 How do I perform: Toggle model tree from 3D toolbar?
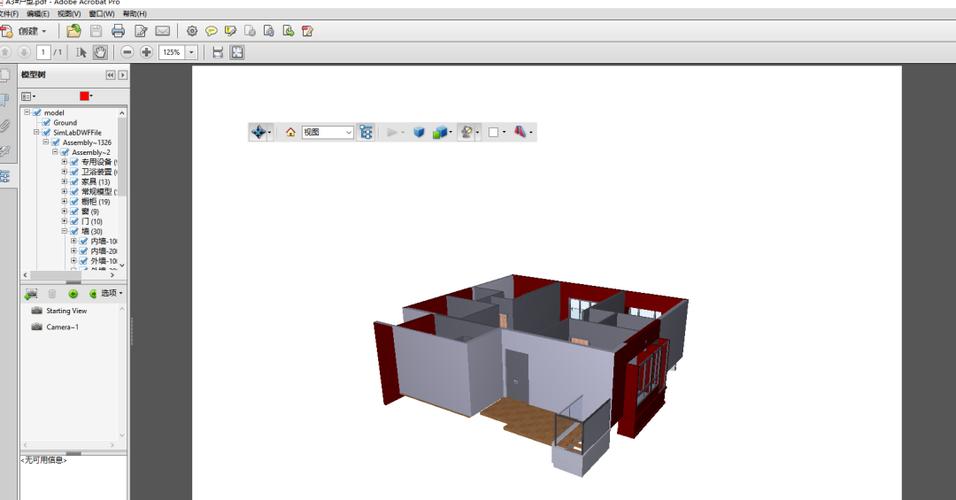click(366, 132)
